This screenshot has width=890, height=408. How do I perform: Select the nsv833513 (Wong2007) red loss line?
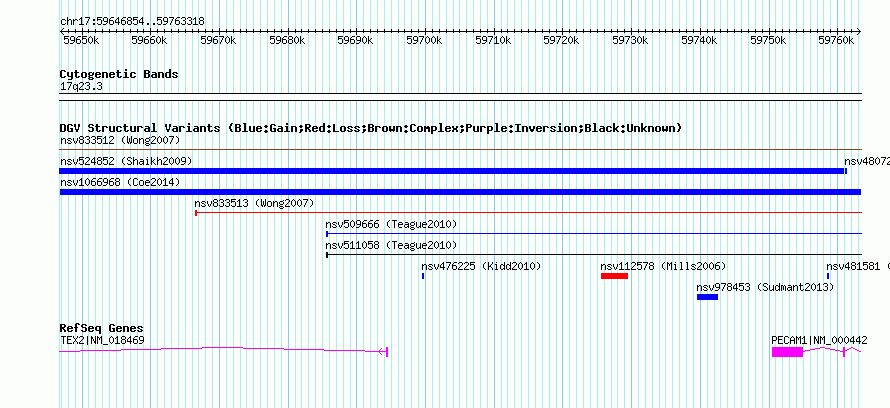(528, 213)
